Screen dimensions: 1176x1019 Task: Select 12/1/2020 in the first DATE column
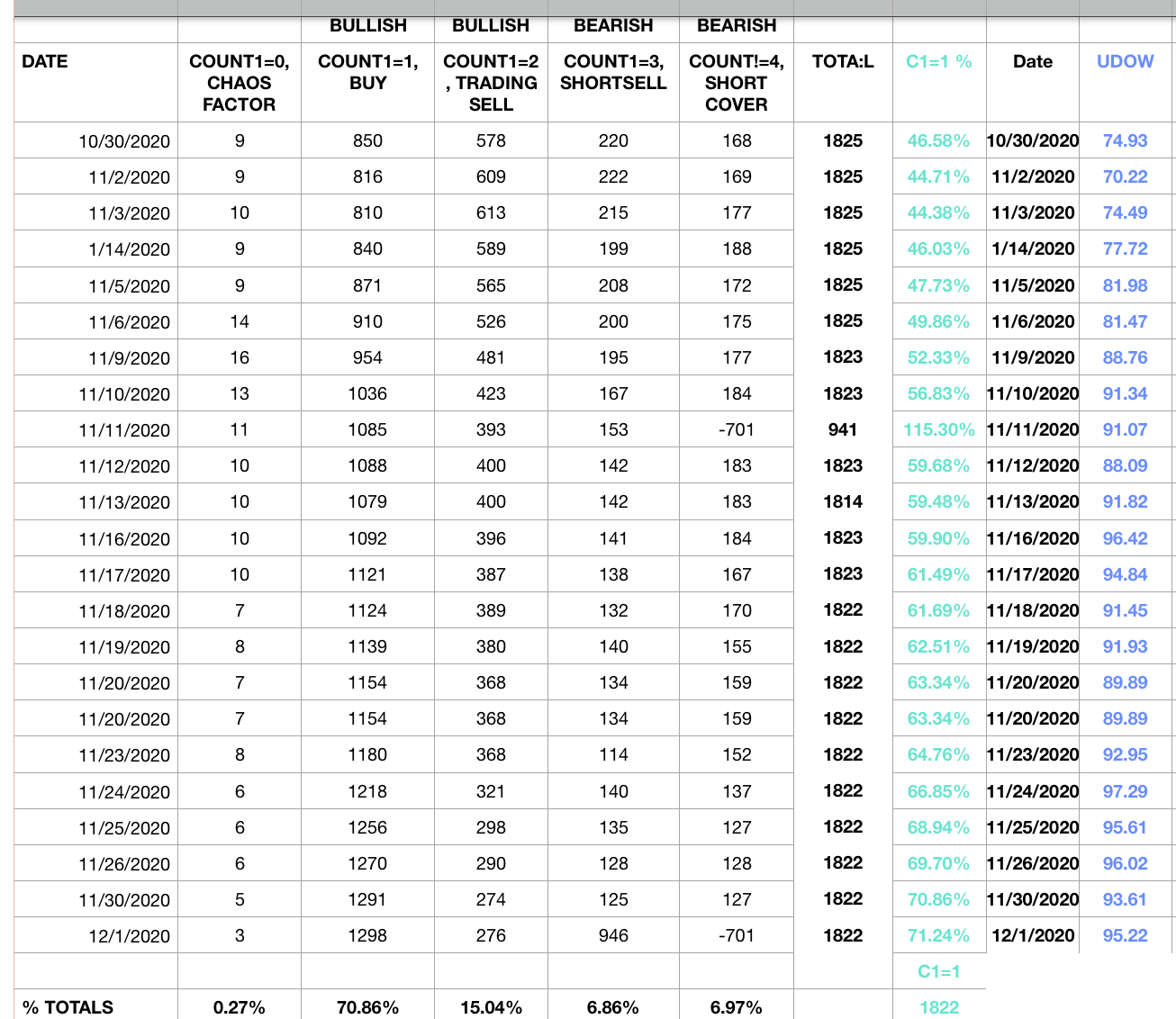pyautogui.click(x=130, y=936)
